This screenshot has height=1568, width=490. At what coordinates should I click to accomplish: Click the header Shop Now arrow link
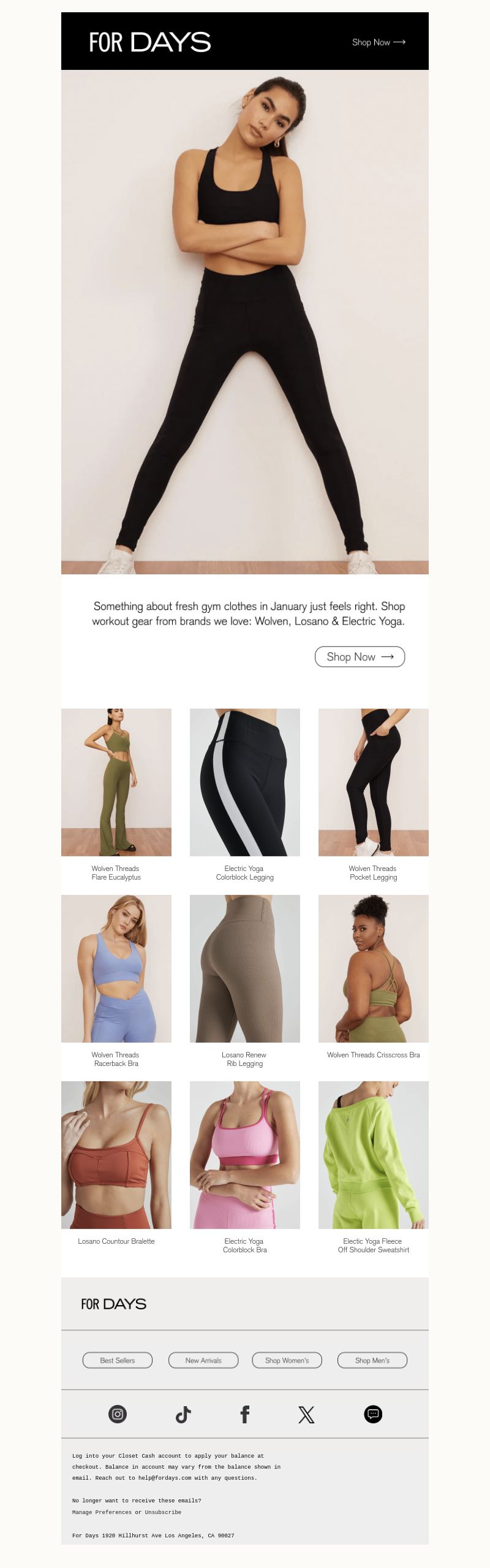[379, 42]
